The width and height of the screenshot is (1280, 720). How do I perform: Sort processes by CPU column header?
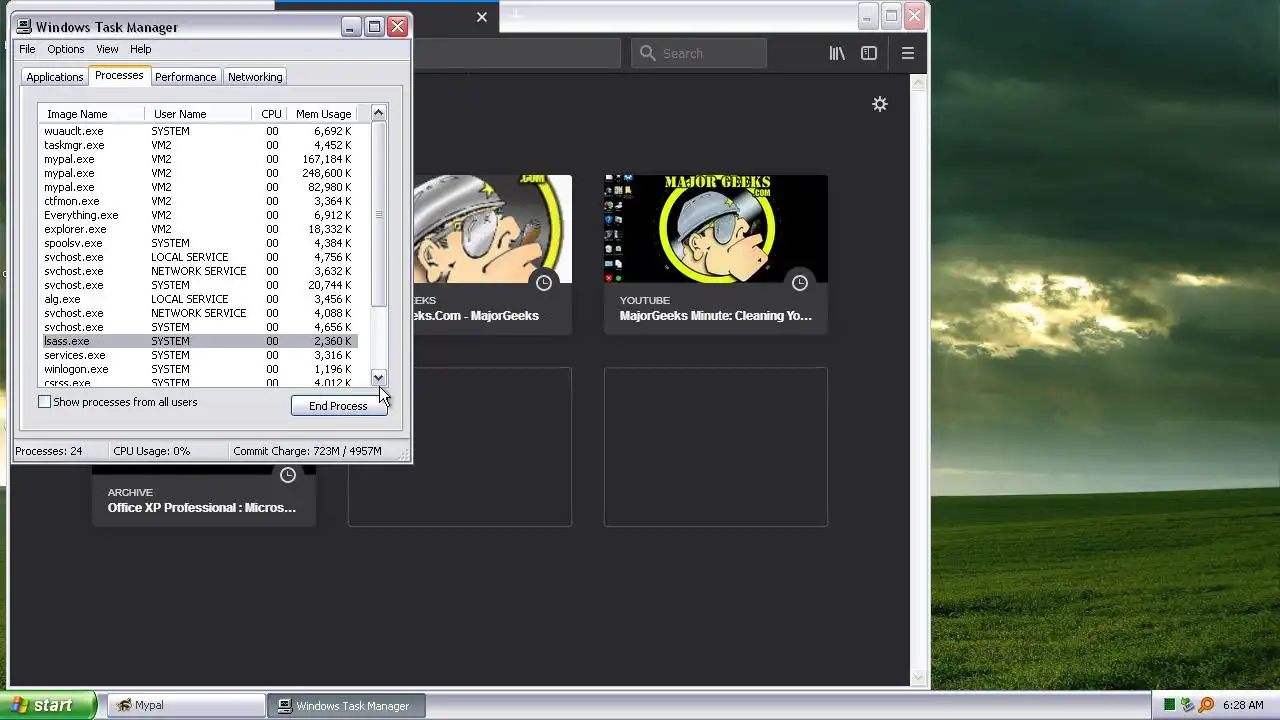[270, 114]
